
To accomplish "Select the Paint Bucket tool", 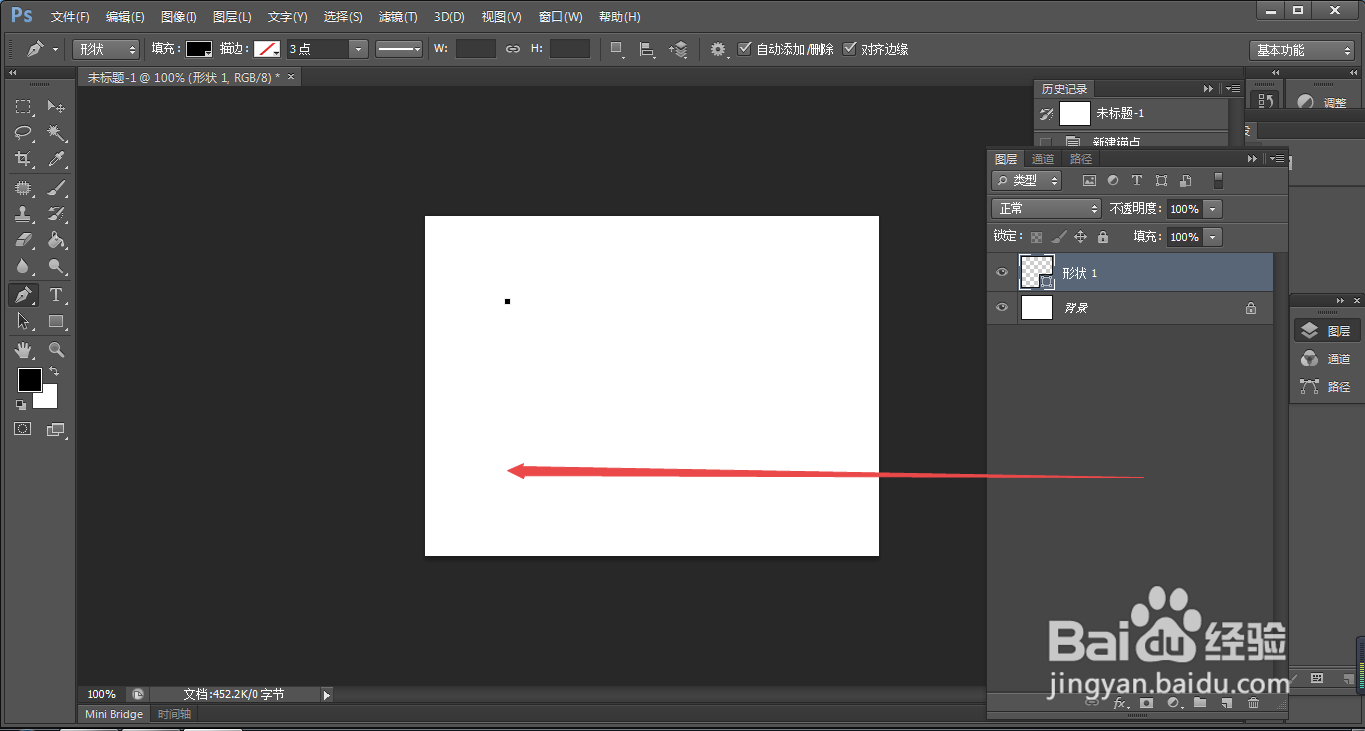I will pyautogui.click(x=57, y=240).
